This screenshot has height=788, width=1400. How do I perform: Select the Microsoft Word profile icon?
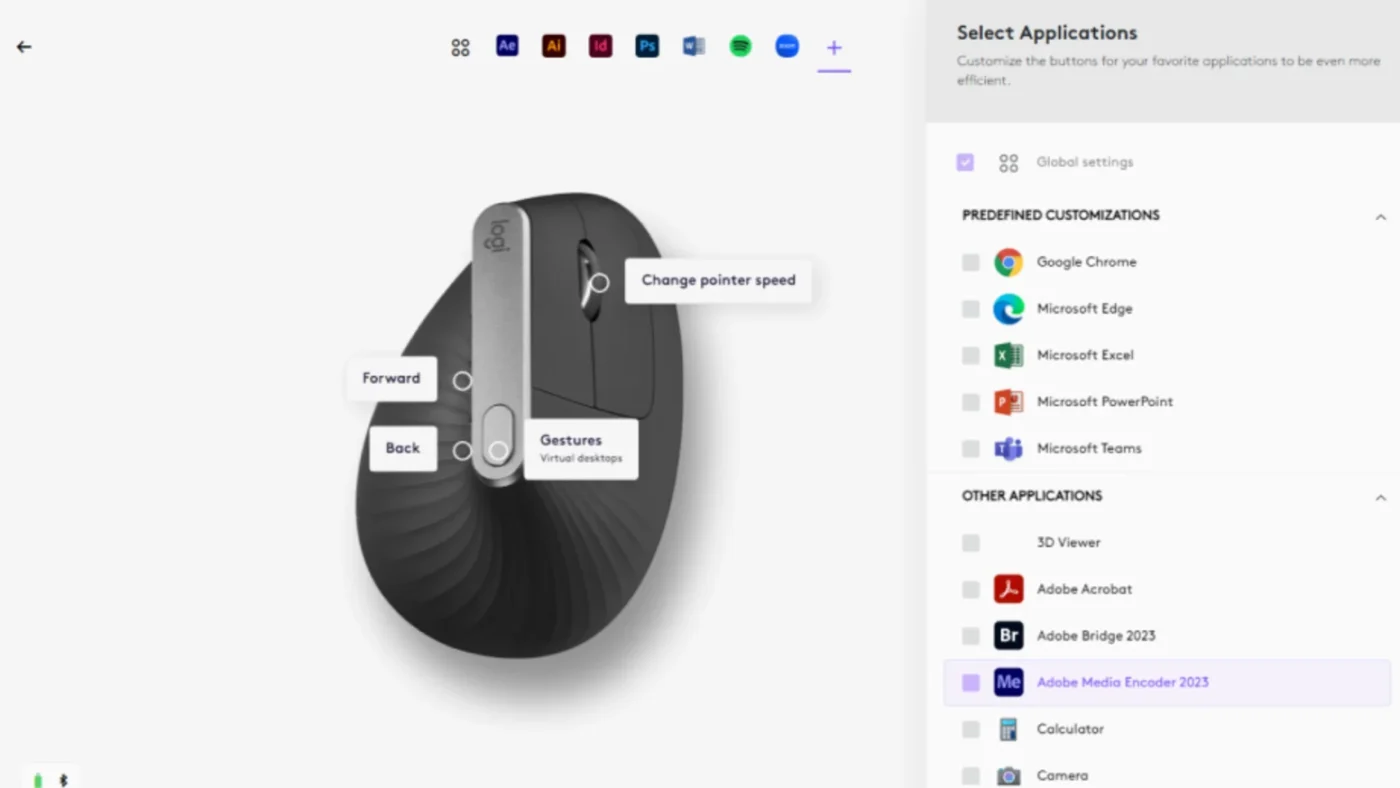pos(693,46)
